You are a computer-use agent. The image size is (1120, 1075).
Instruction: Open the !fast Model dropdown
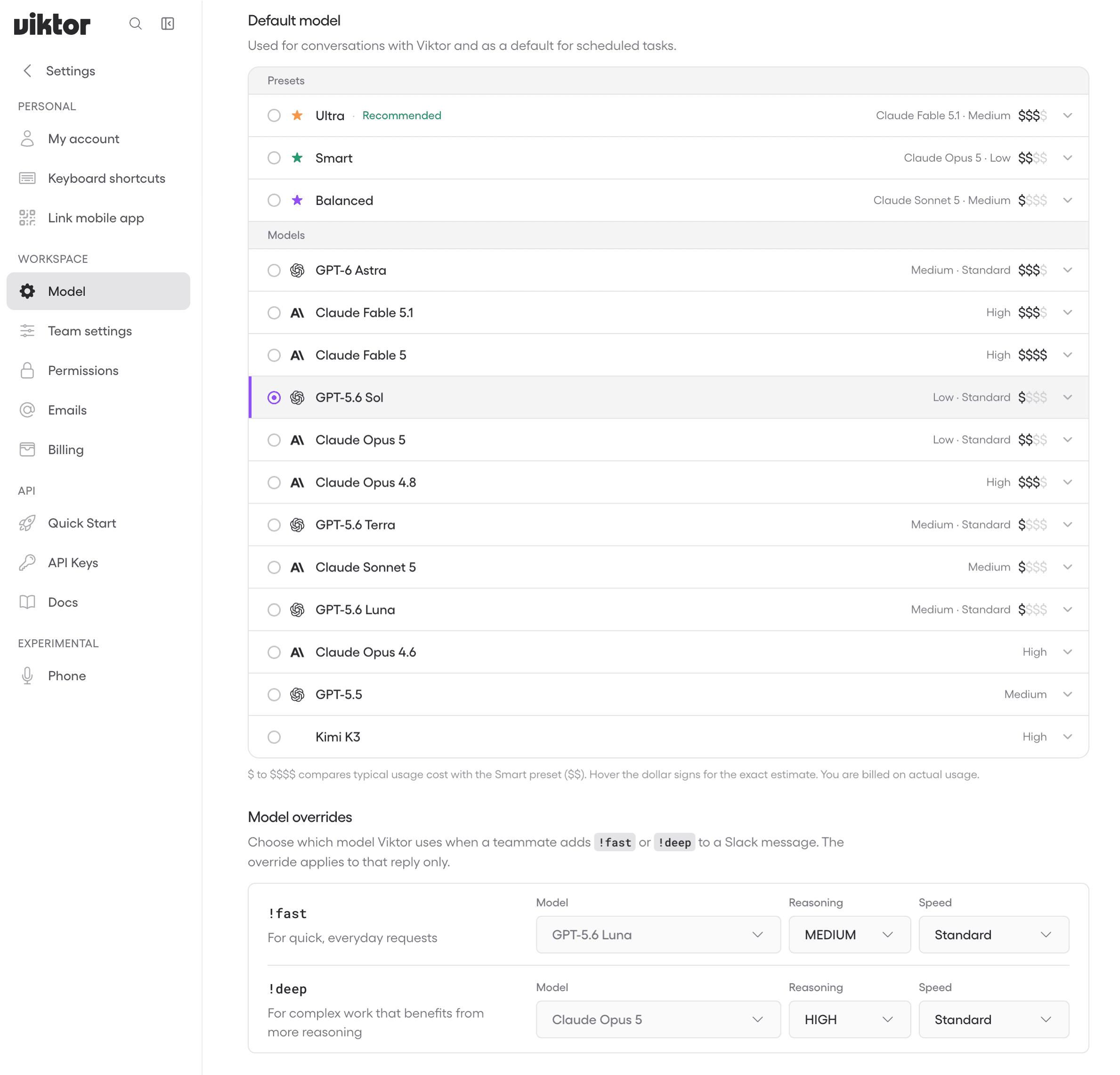(x=657, y=935)
